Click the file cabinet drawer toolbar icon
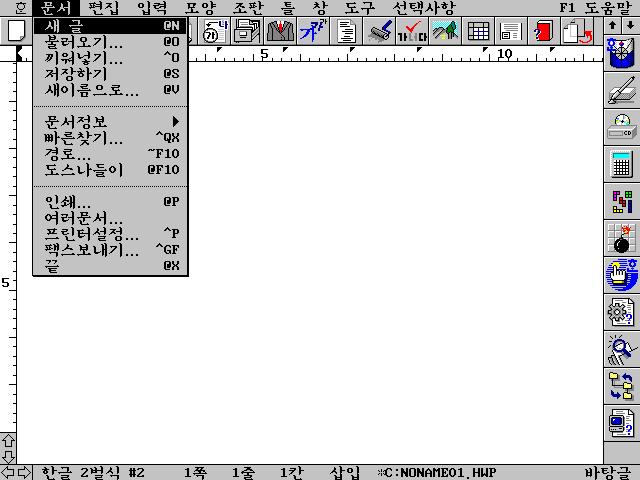The height and width of the screenshot is (480, 640). coord(247,31)
